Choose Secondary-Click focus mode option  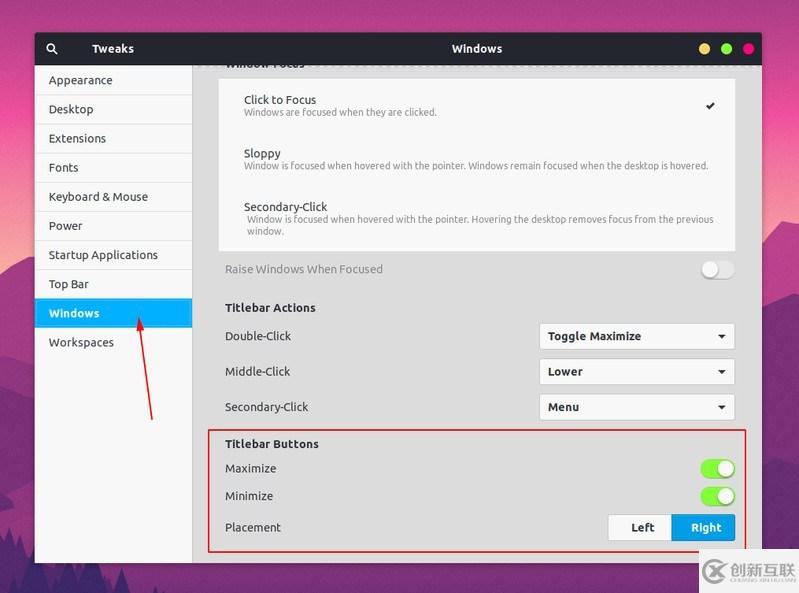pos(476,218)
